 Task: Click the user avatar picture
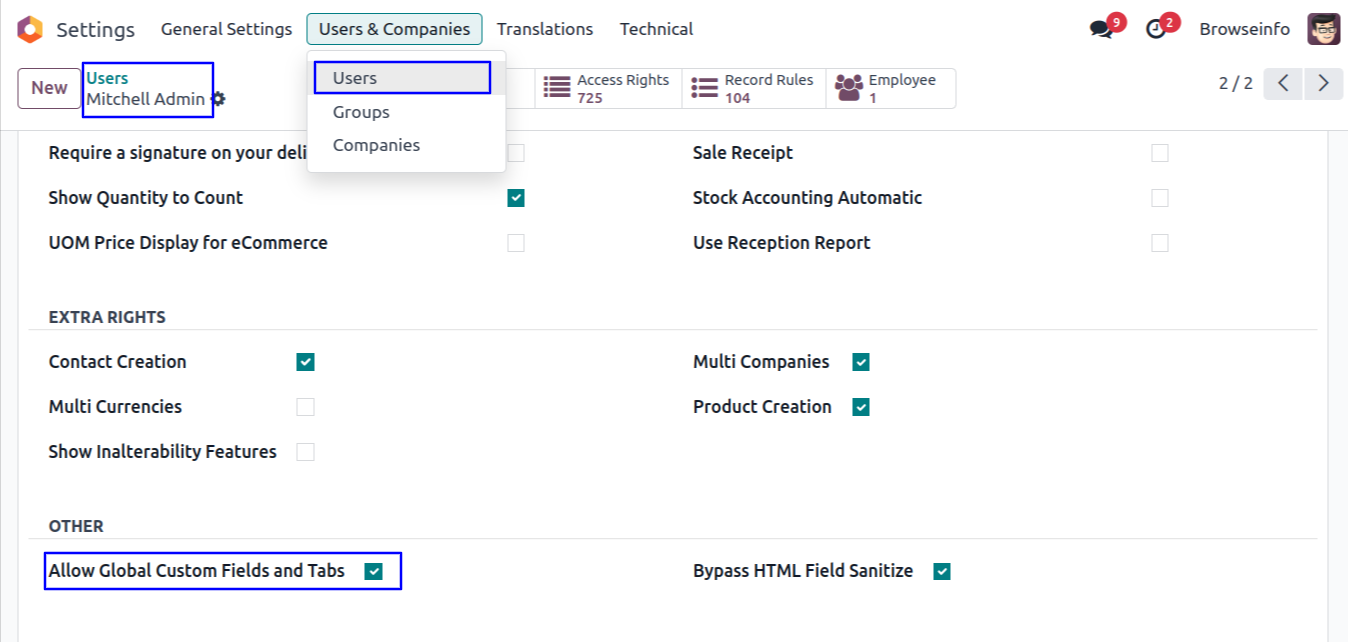click(1324, 29)
